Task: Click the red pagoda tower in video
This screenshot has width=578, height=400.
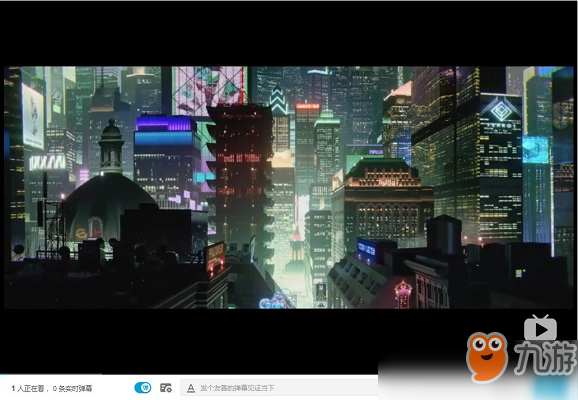Action: 241,173
